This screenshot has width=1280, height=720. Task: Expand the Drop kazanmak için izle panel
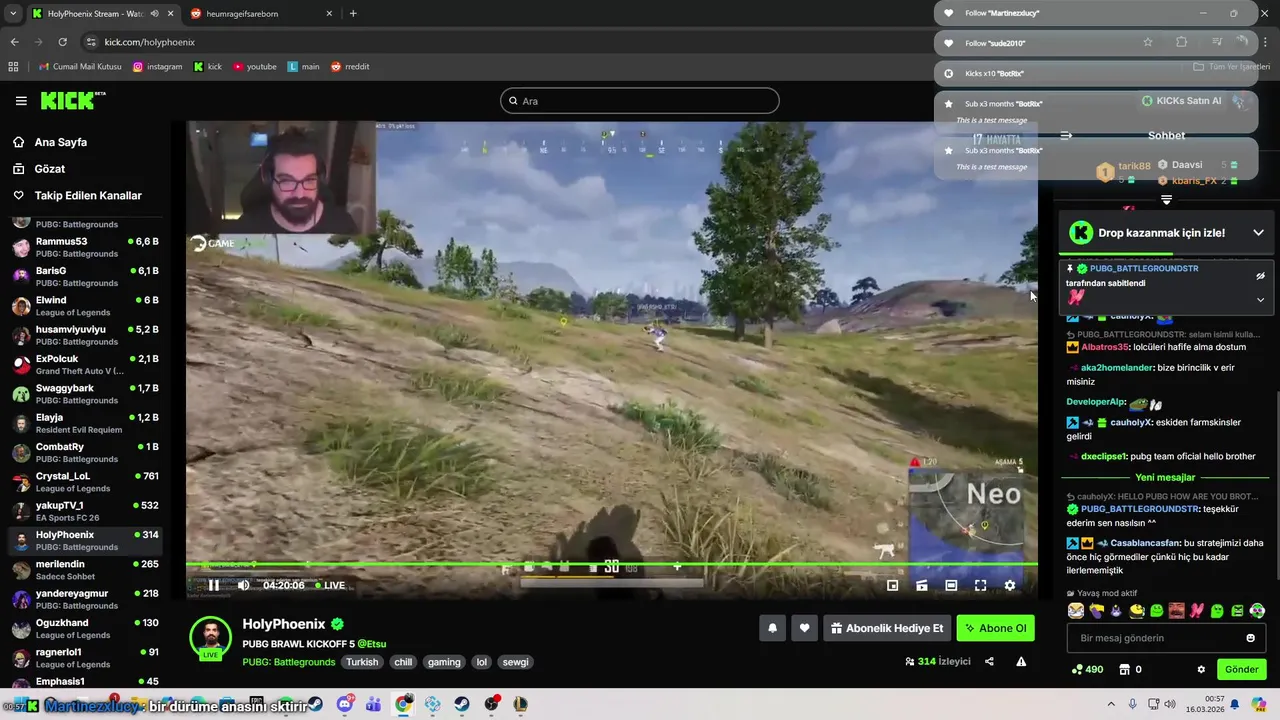(1258, 233)
